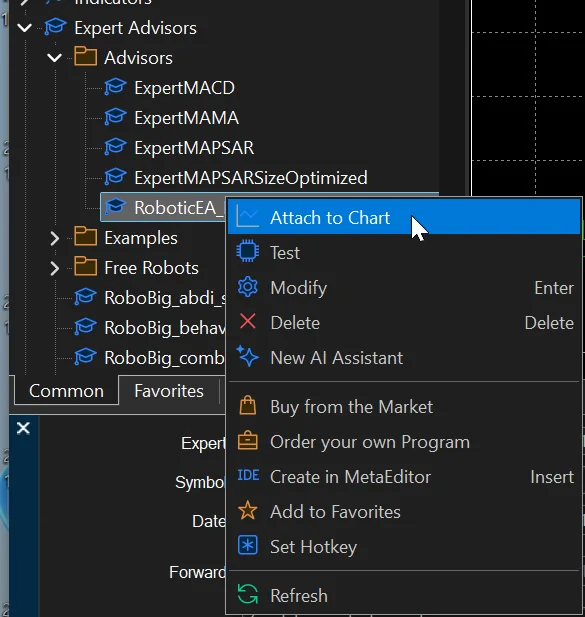Select RoboBig_comb expert in tree

pyautogui.click(x=165, y=358)
